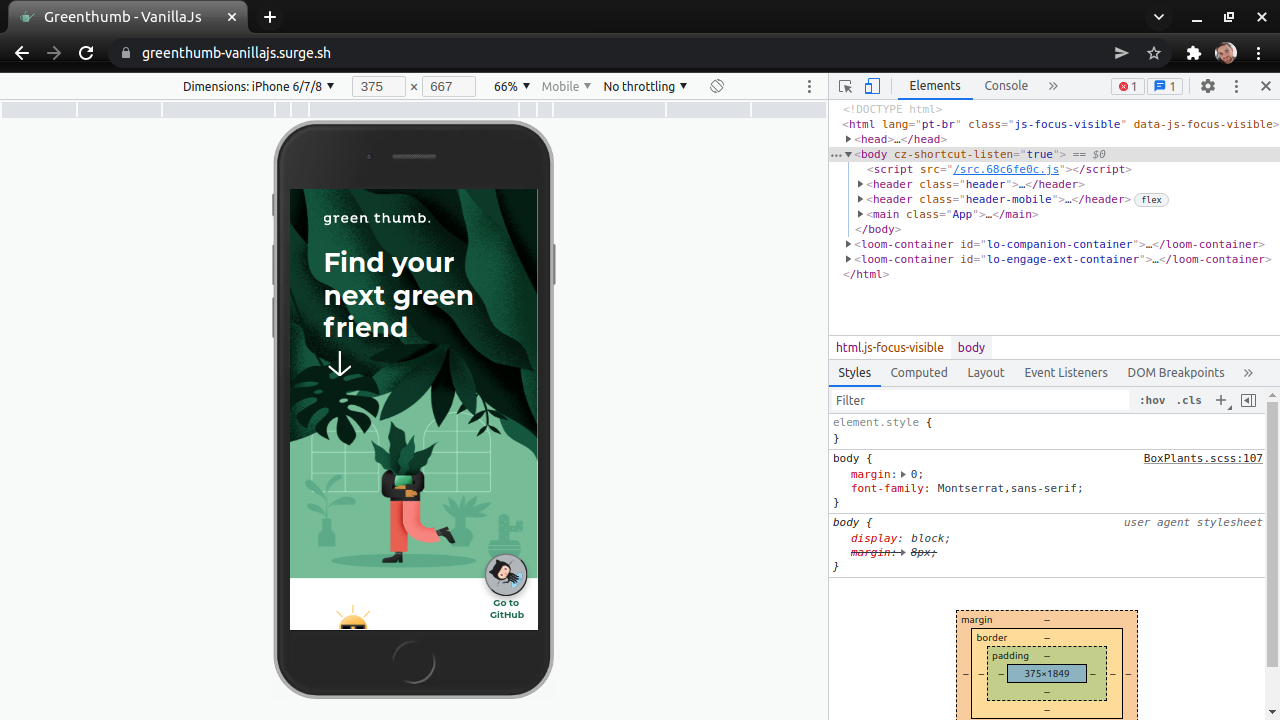The width and height of the screenshot is (1280, 720).
Task: Expand the lo-engage-ext-container node
Action: 848,259
